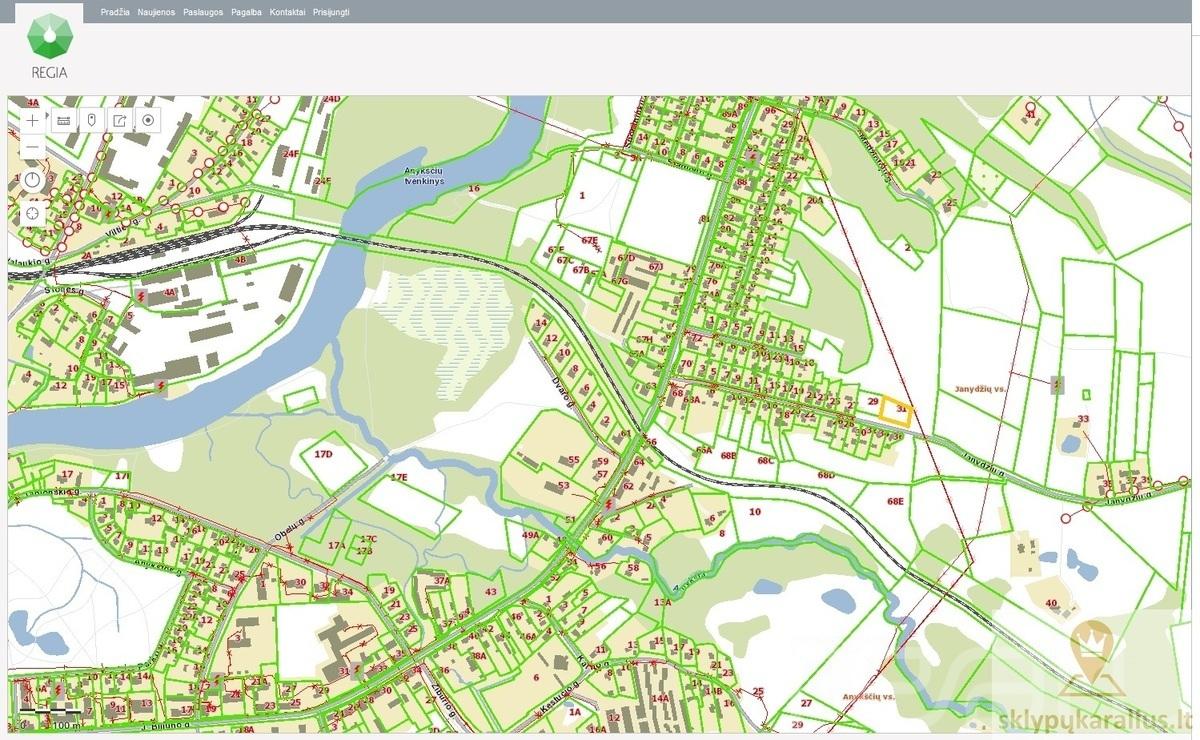1200x740 pixels.
Task: Open the Paslaugos menu item
Action: click(202, 12)
